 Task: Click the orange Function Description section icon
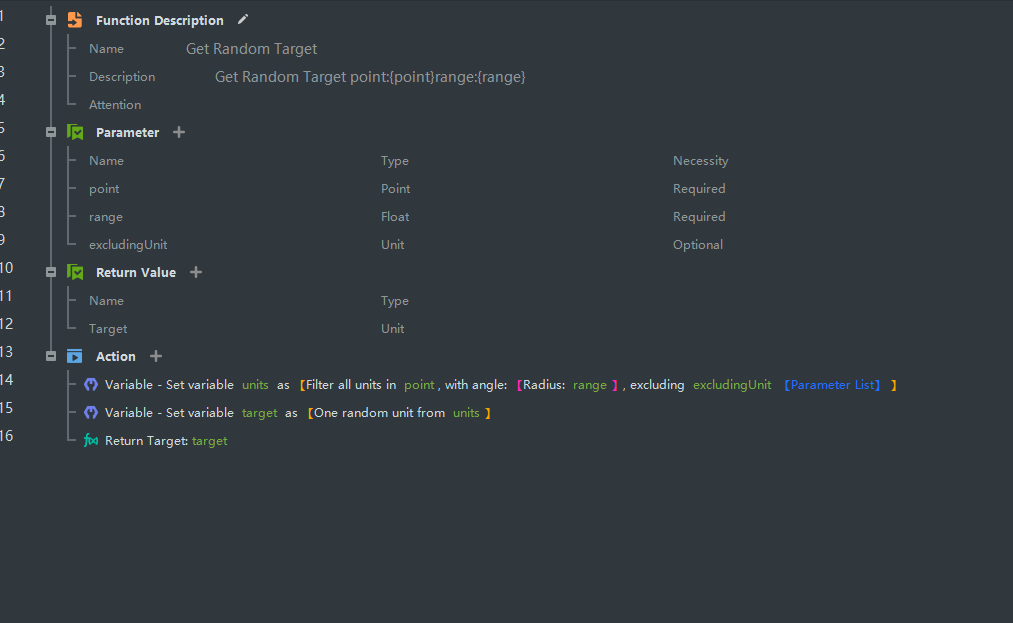tap(75, 20)
